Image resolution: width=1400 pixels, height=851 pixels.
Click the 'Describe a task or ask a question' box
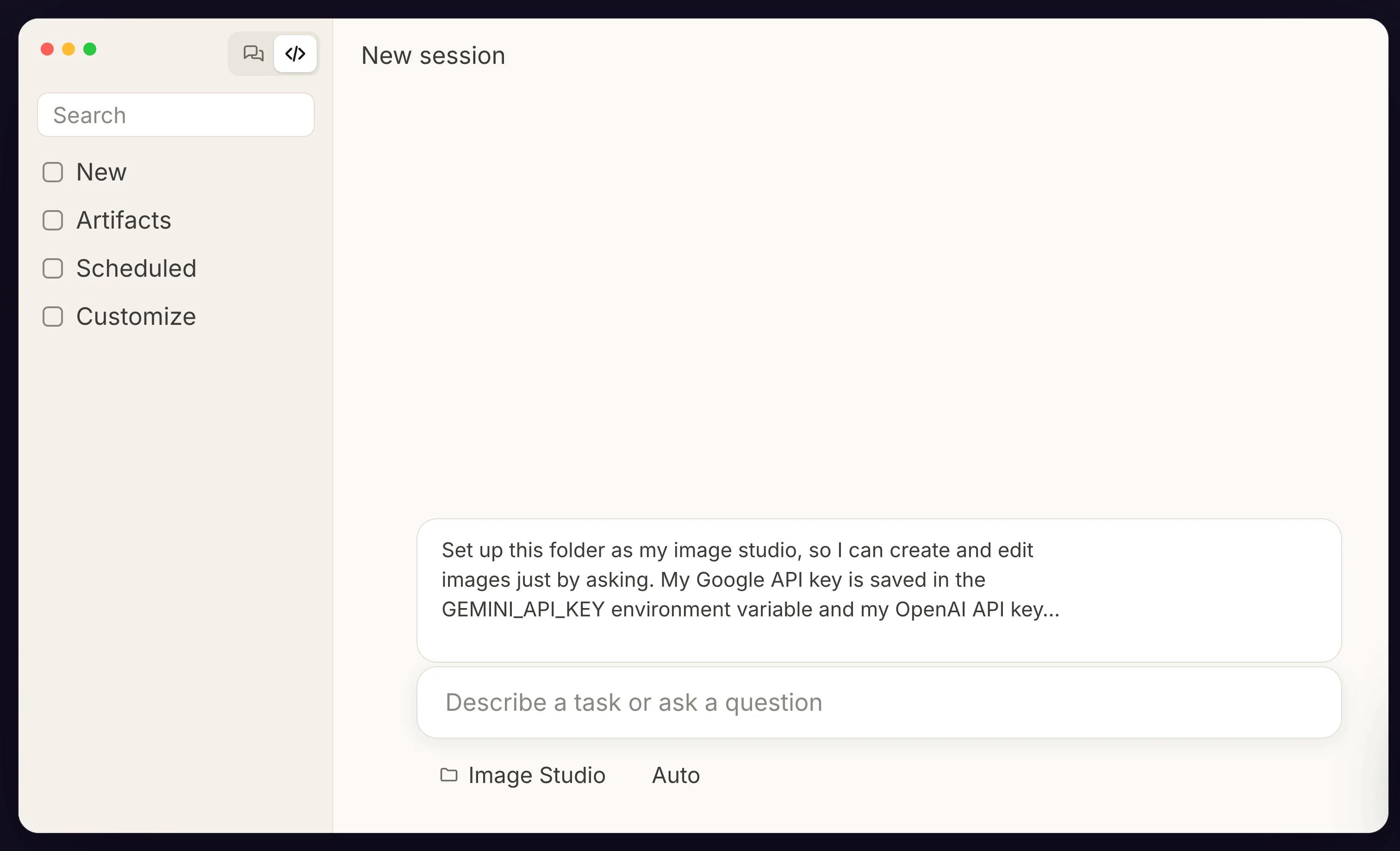tap(879, 703)
